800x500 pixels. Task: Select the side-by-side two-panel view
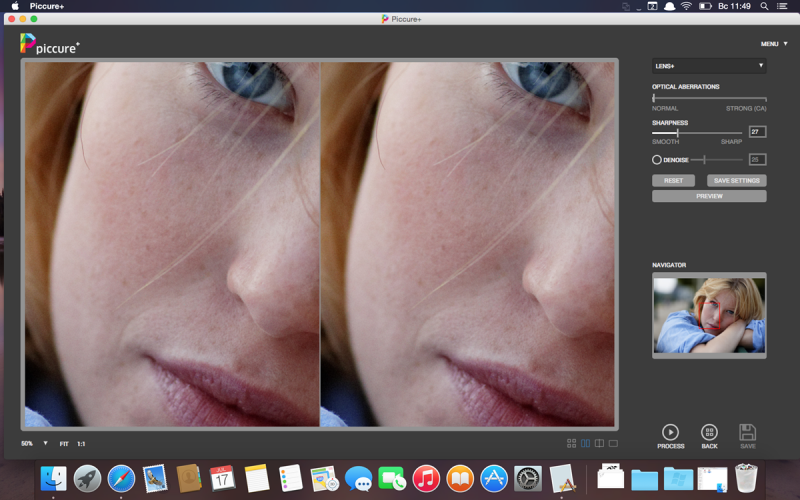click(585, 443)
